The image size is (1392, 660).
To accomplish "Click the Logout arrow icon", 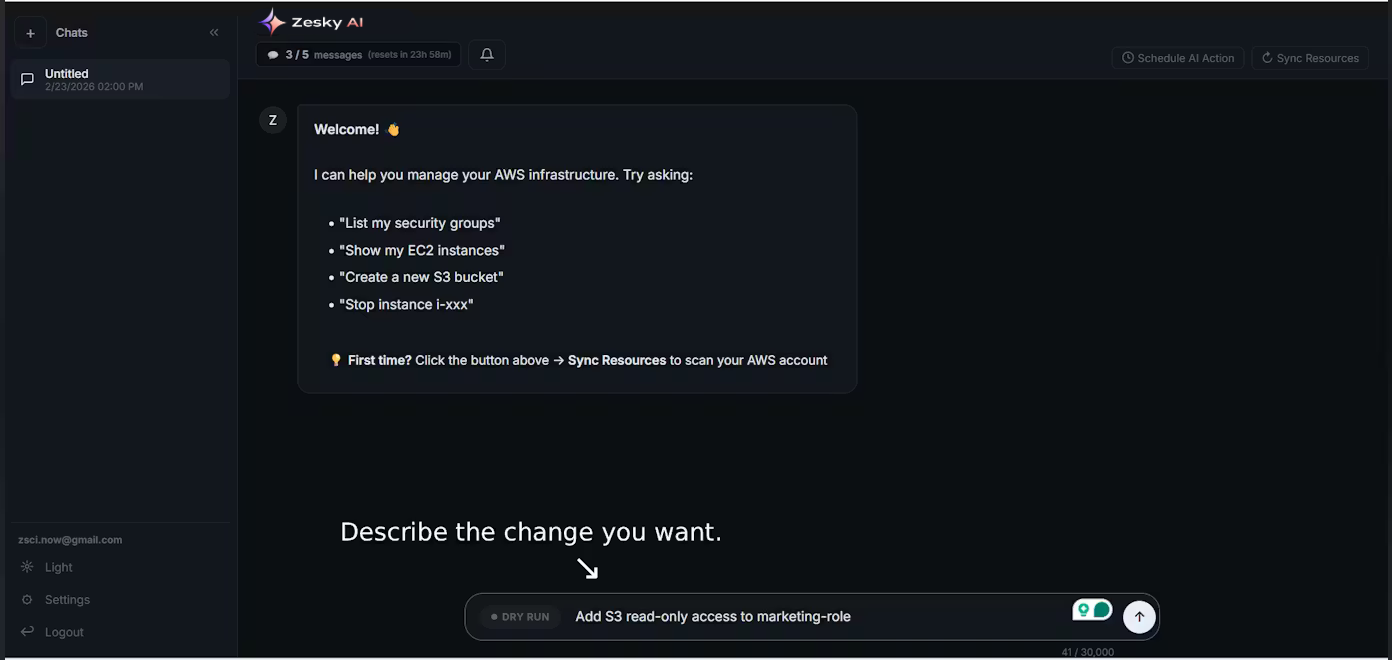I will (x=26, y=631).
